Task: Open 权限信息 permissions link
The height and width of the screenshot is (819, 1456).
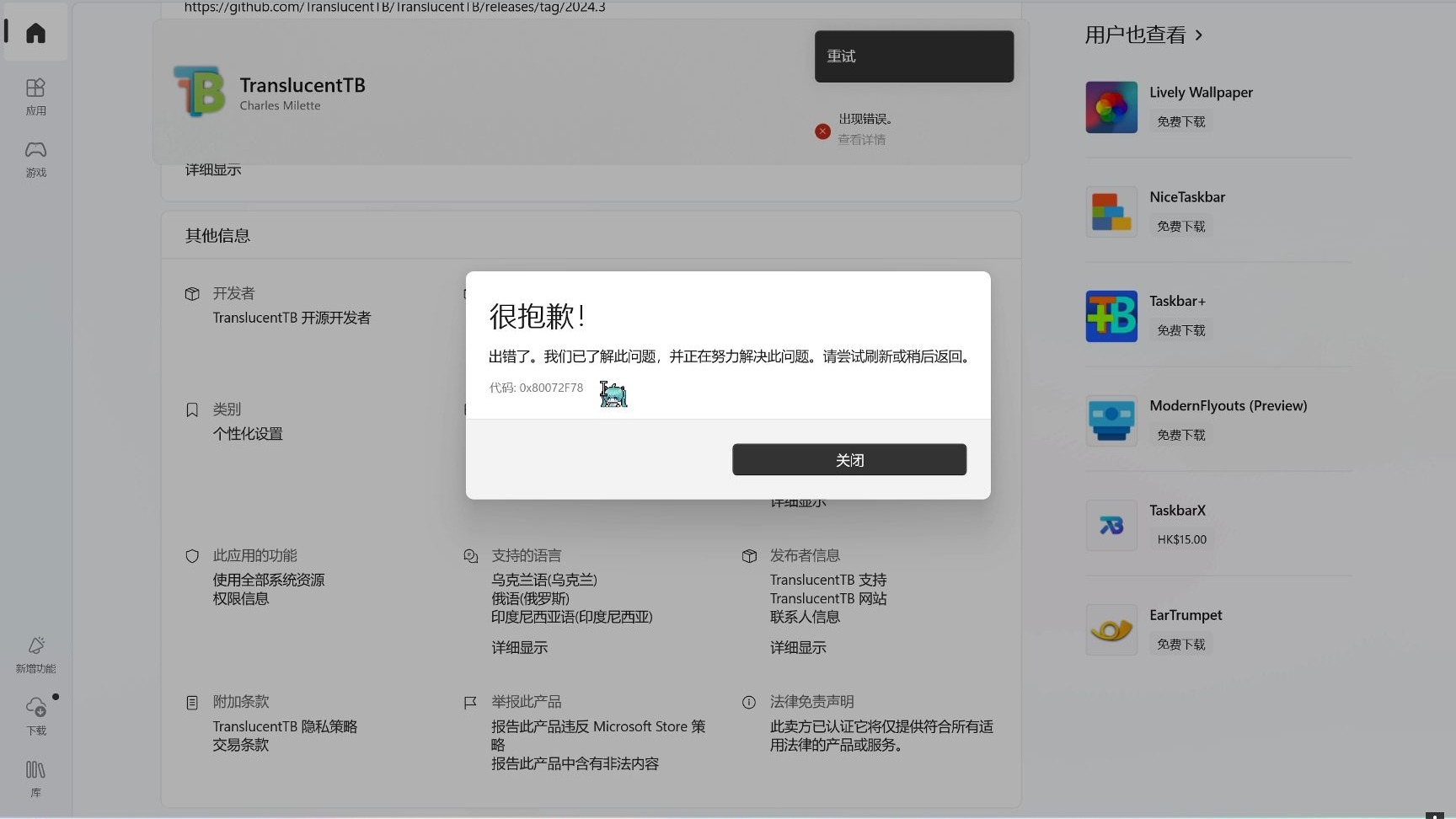Action: (x=240, y=598)
